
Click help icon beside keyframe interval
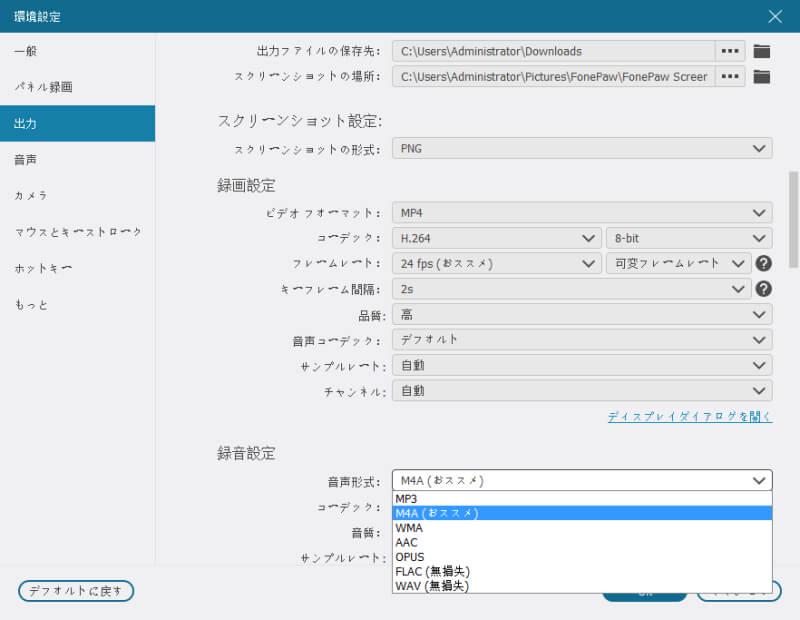(763, 289)
